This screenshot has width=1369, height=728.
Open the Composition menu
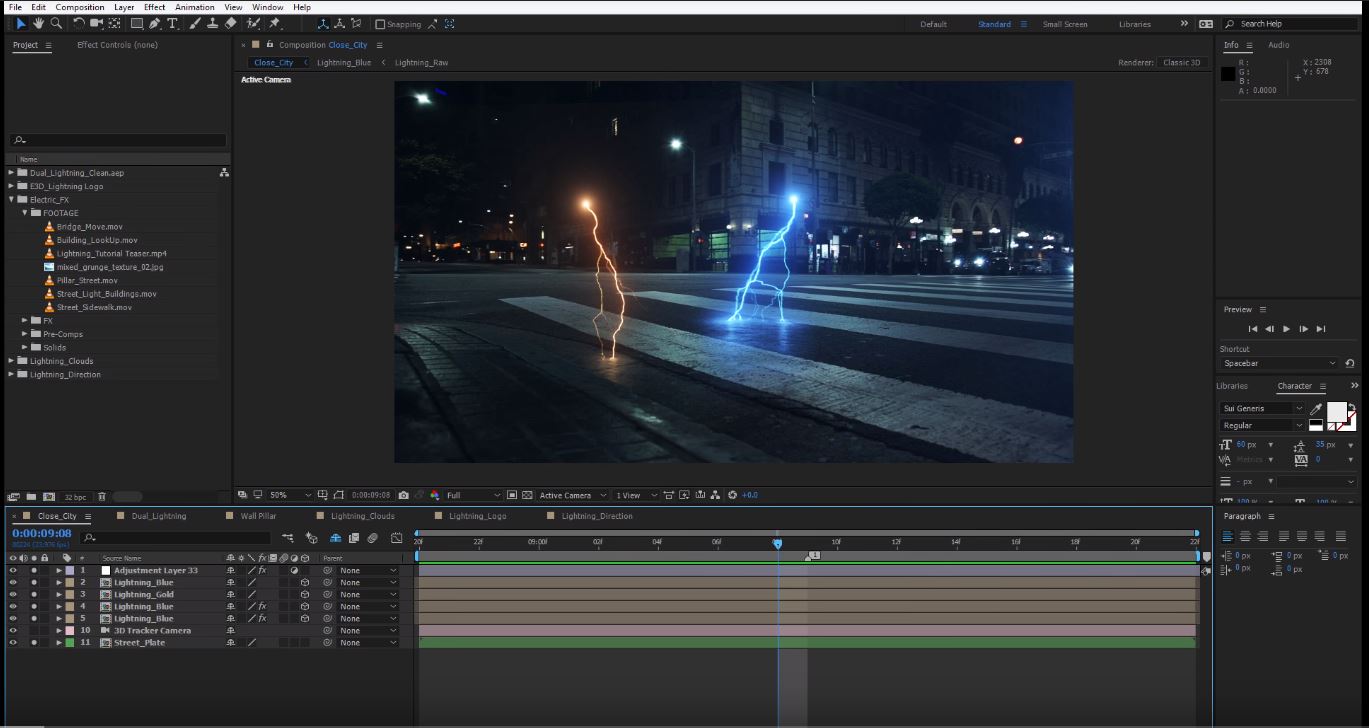[79, 6]
